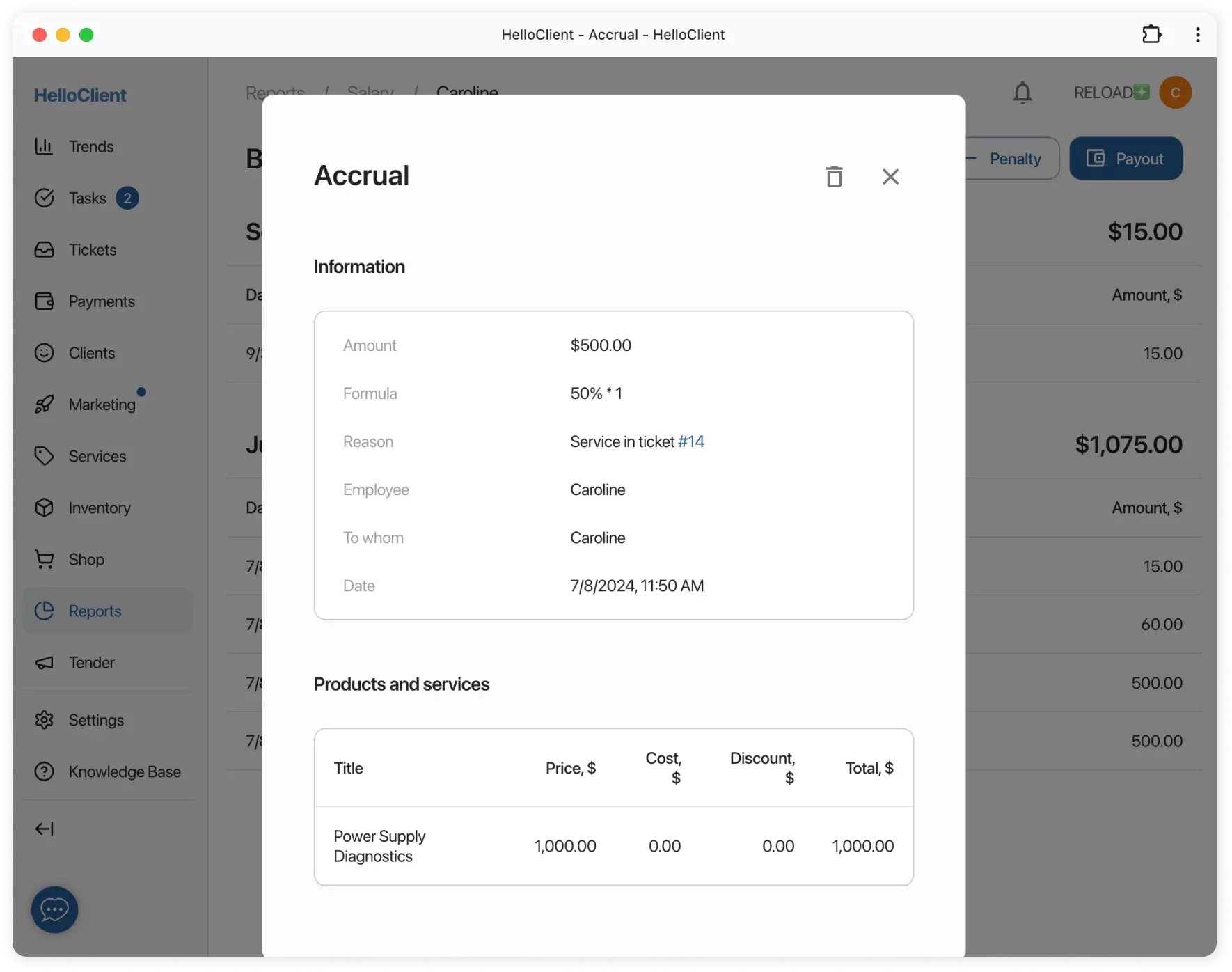Open the Knowledge Base
This screenshot has height=972, width=1232.
tap(124, 771)
